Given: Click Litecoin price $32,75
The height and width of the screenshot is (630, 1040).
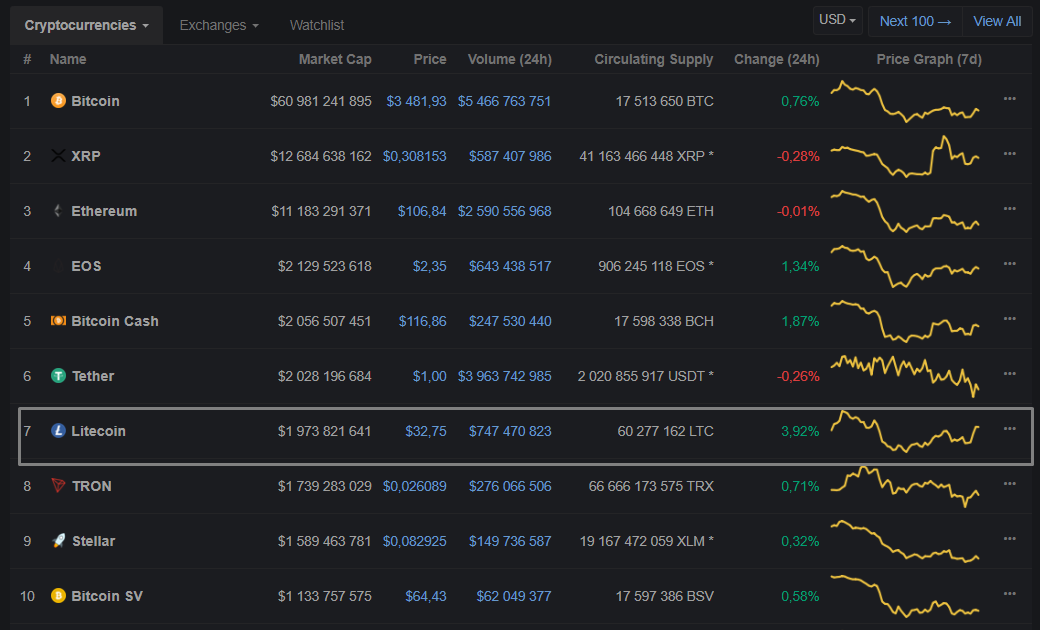Looking at the screenshot, I should 426,431.
